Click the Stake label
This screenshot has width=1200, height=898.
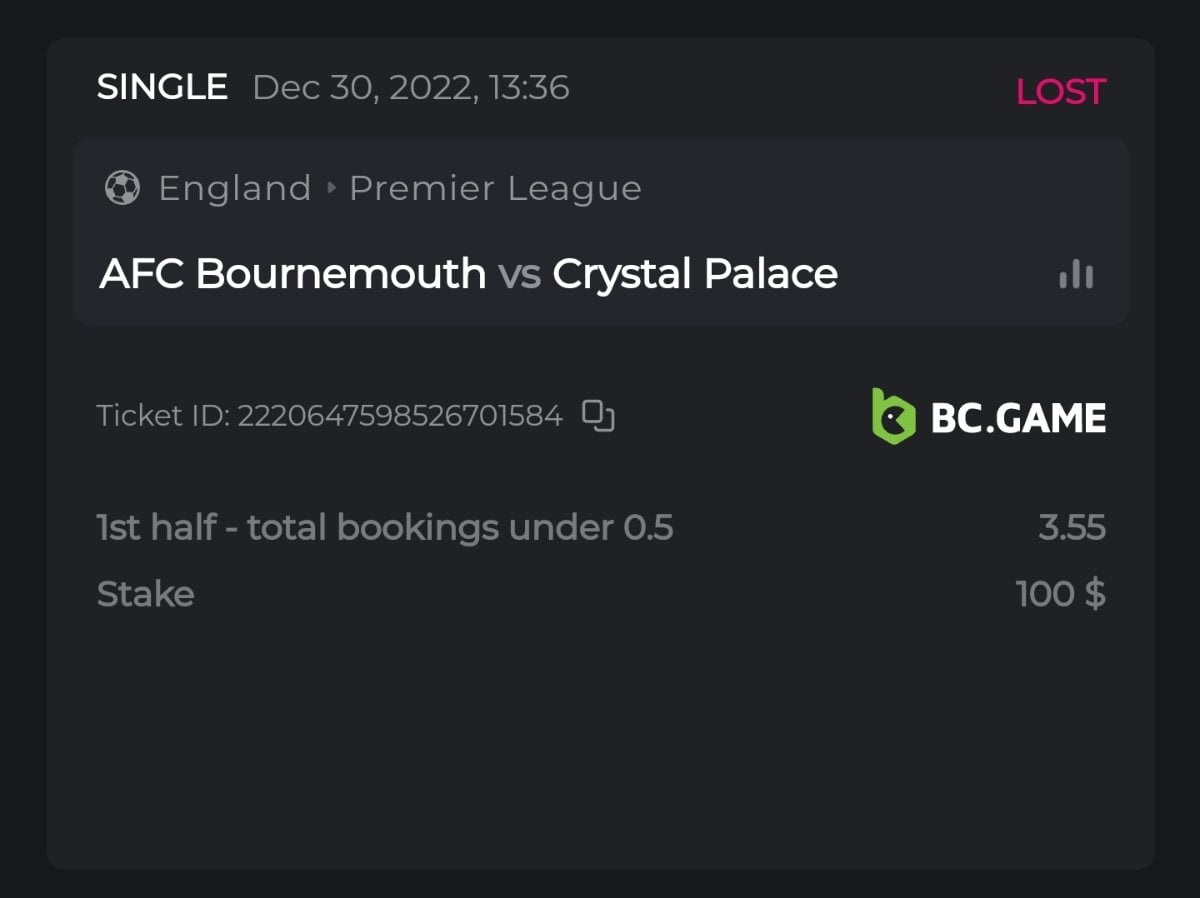[x=145, y=594]
